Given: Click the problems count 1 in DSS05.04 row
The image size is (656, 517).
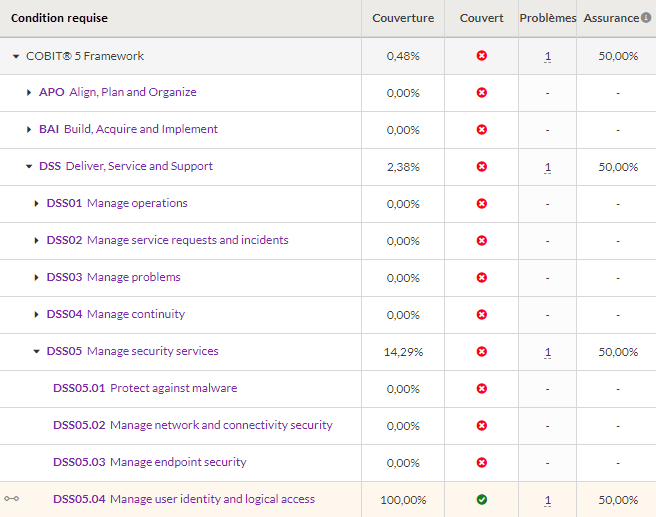Looking at the screenshot, I should tap(548, 500).
